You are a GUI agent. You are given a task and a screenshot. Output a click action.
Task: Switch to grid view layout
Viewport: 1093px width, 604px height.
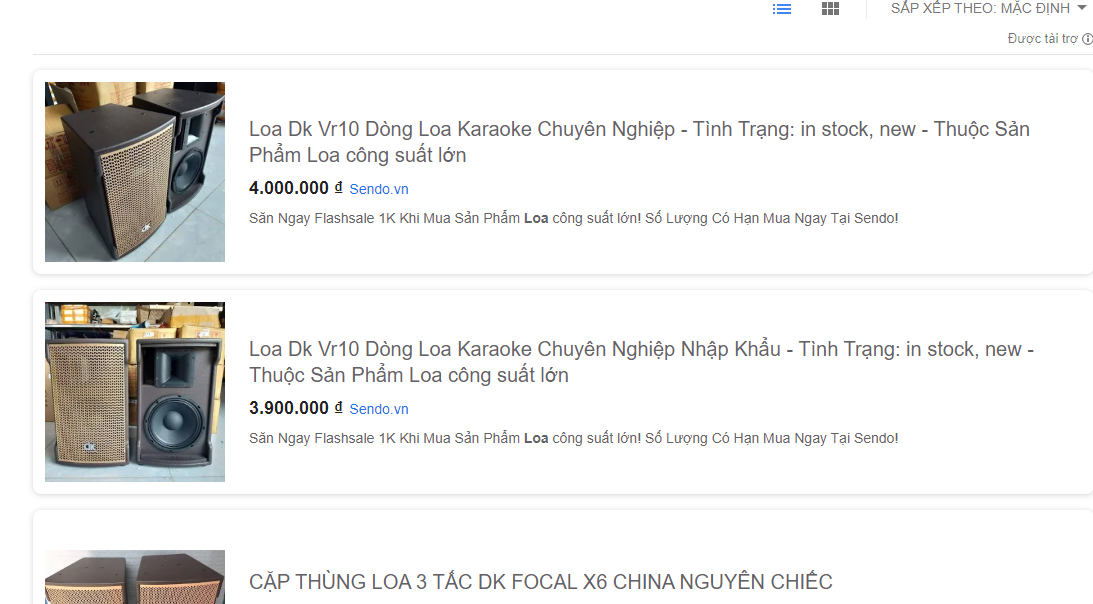tap(829, 9)
